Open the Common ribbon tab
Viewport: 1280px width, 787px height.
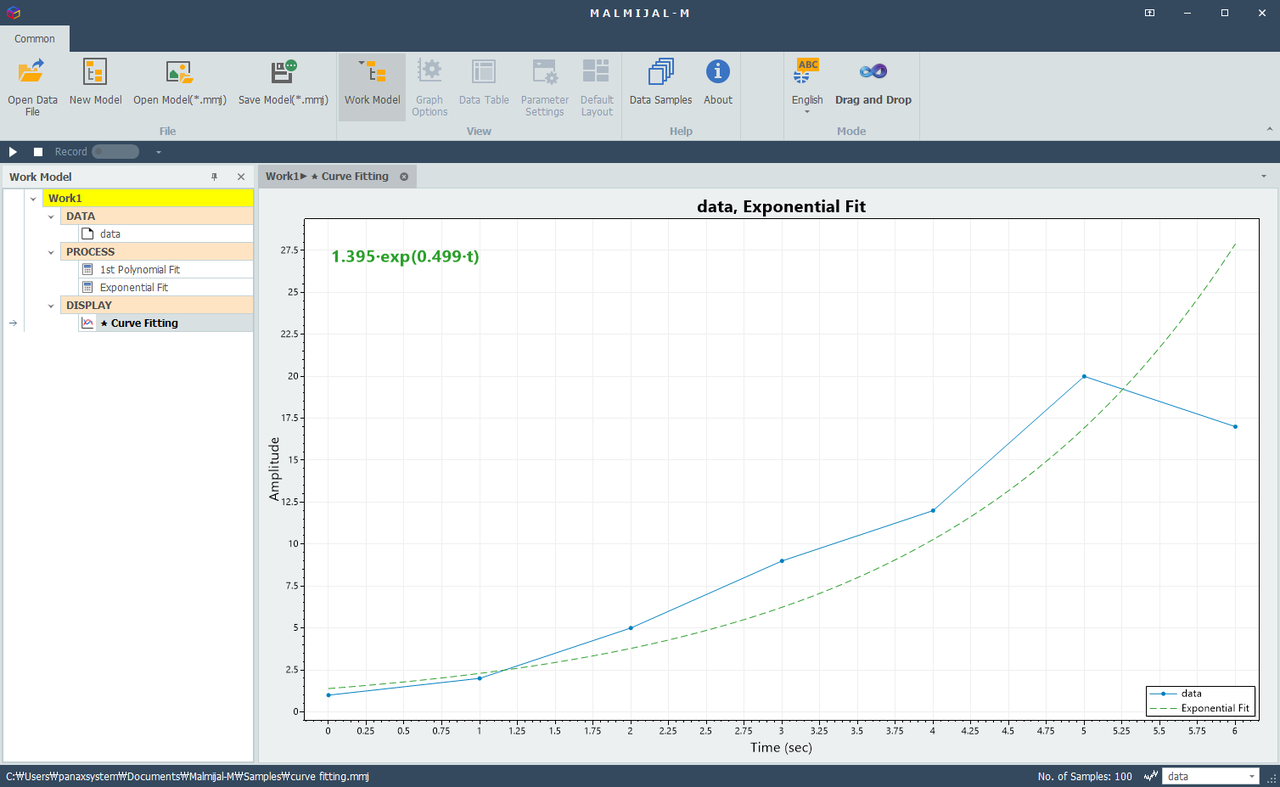click(35, 39)
